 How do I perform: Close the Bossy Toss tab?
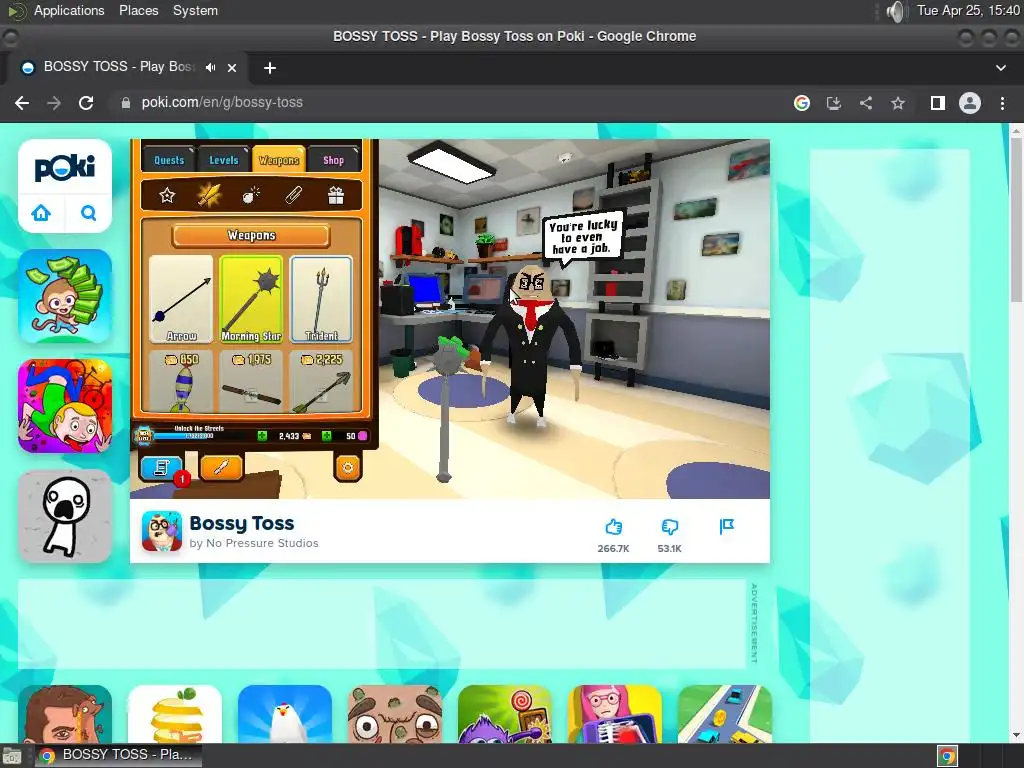point(232,68)
